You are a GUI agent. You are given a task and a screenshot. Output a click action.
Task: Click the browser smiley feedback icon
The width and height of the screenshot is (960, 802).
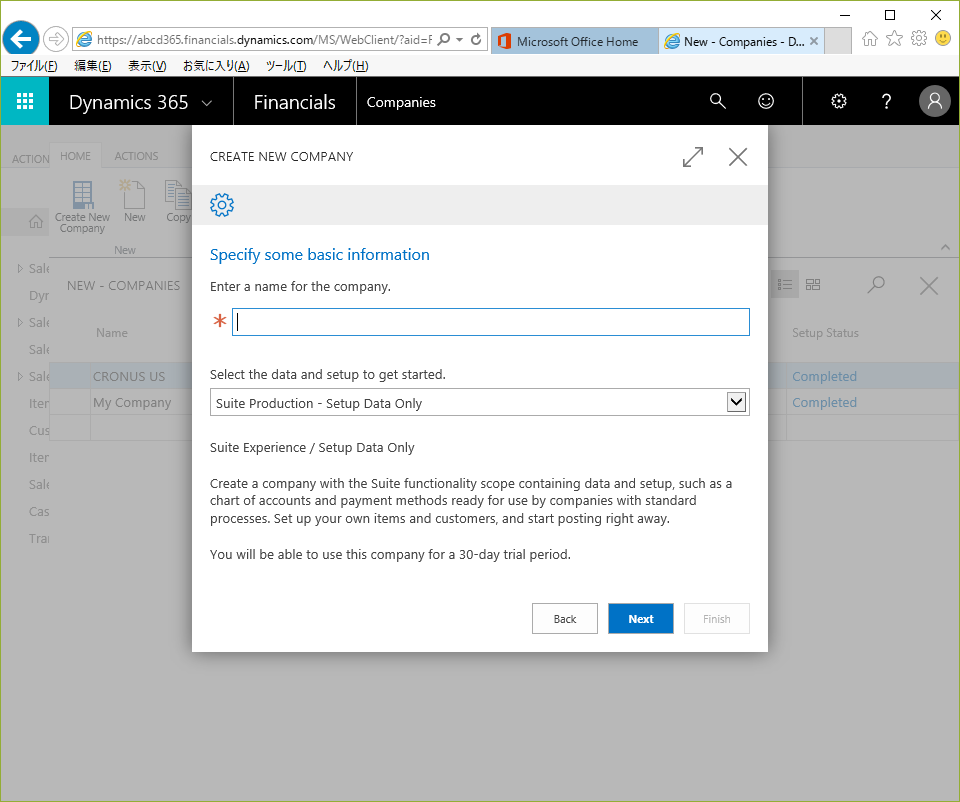[943, 39]
